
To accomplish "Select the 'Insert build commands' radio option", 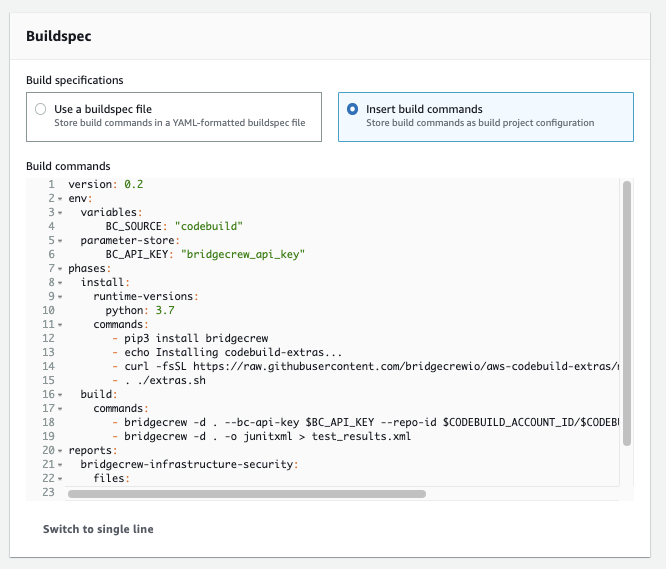I will click(x=352, y=109).
